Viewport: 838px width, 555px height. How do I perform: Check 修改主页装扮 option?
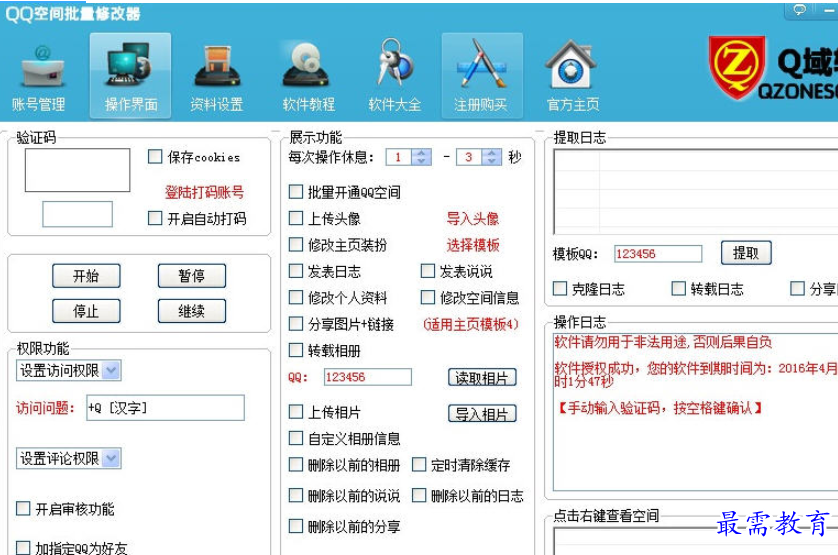point(296,244)
